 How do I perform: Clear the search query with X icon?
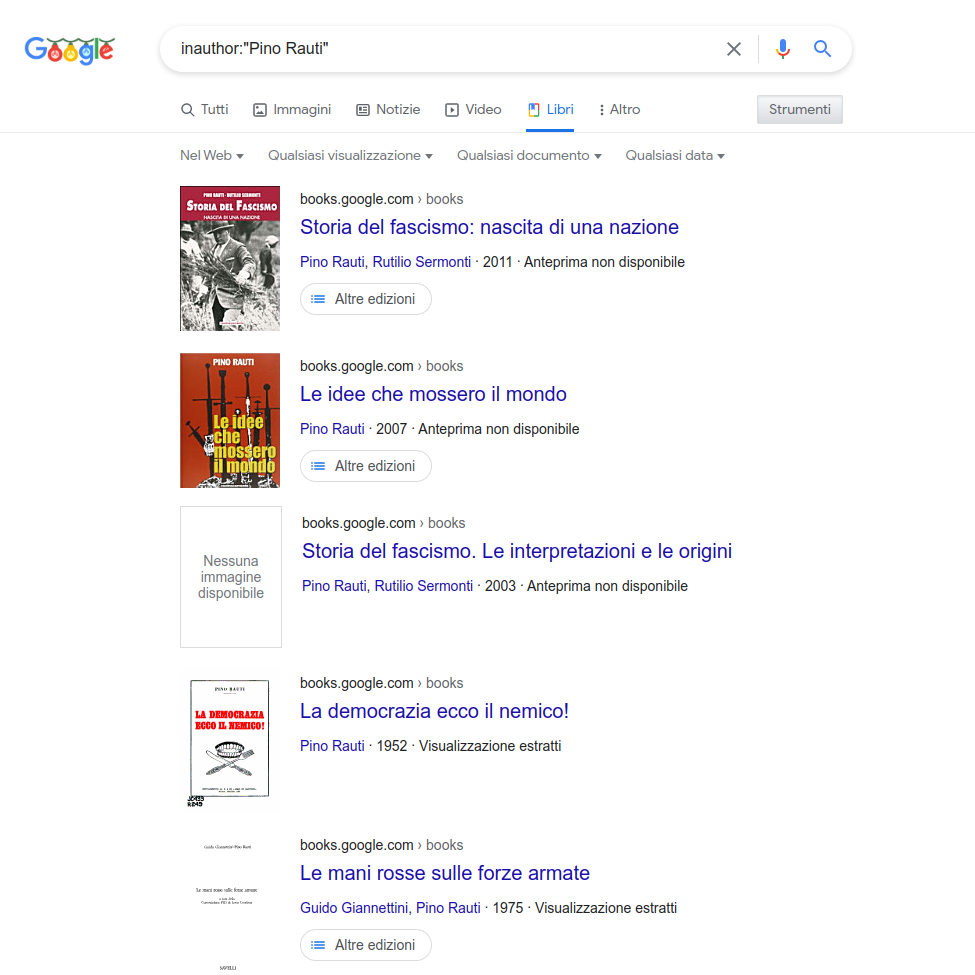coord(734,49)
